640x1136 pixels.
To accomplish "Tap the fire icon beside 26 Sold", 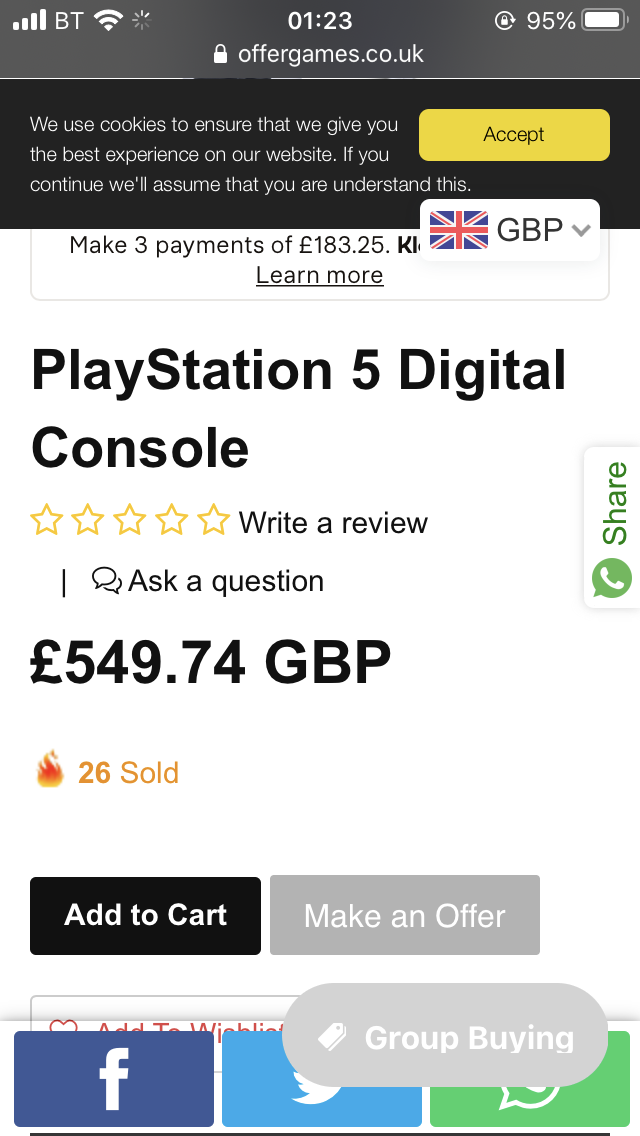I will (50, 772).
